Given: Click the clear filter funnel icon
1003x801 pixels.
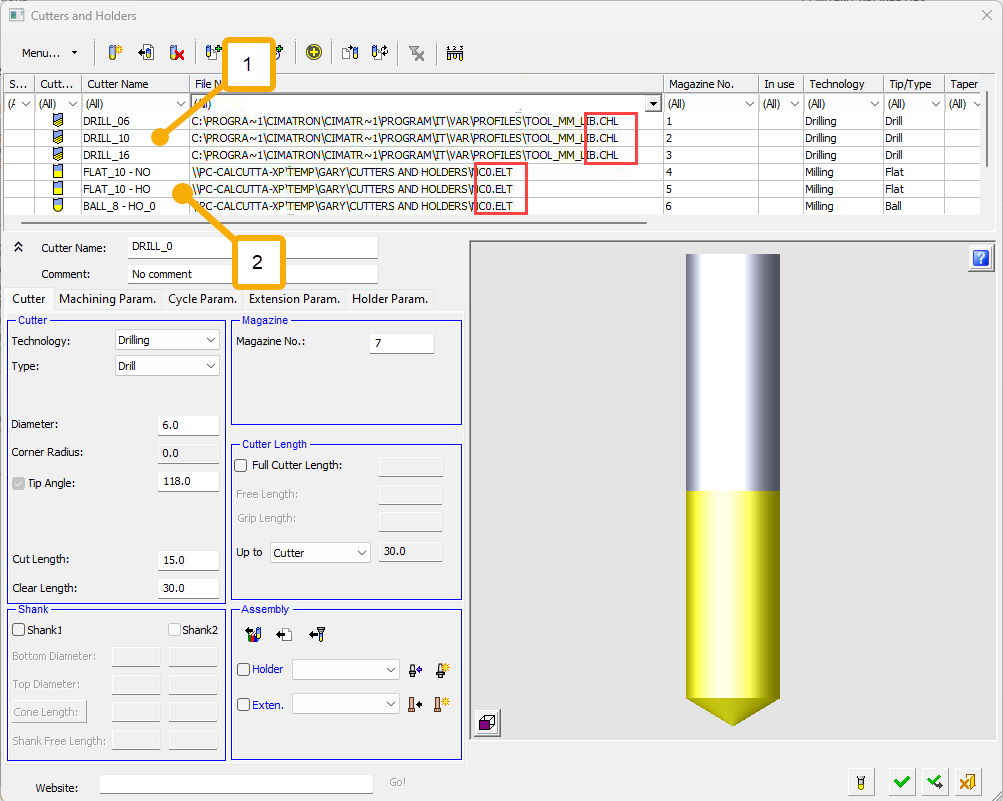Looking at the screenshot, I should coord(417,53).
